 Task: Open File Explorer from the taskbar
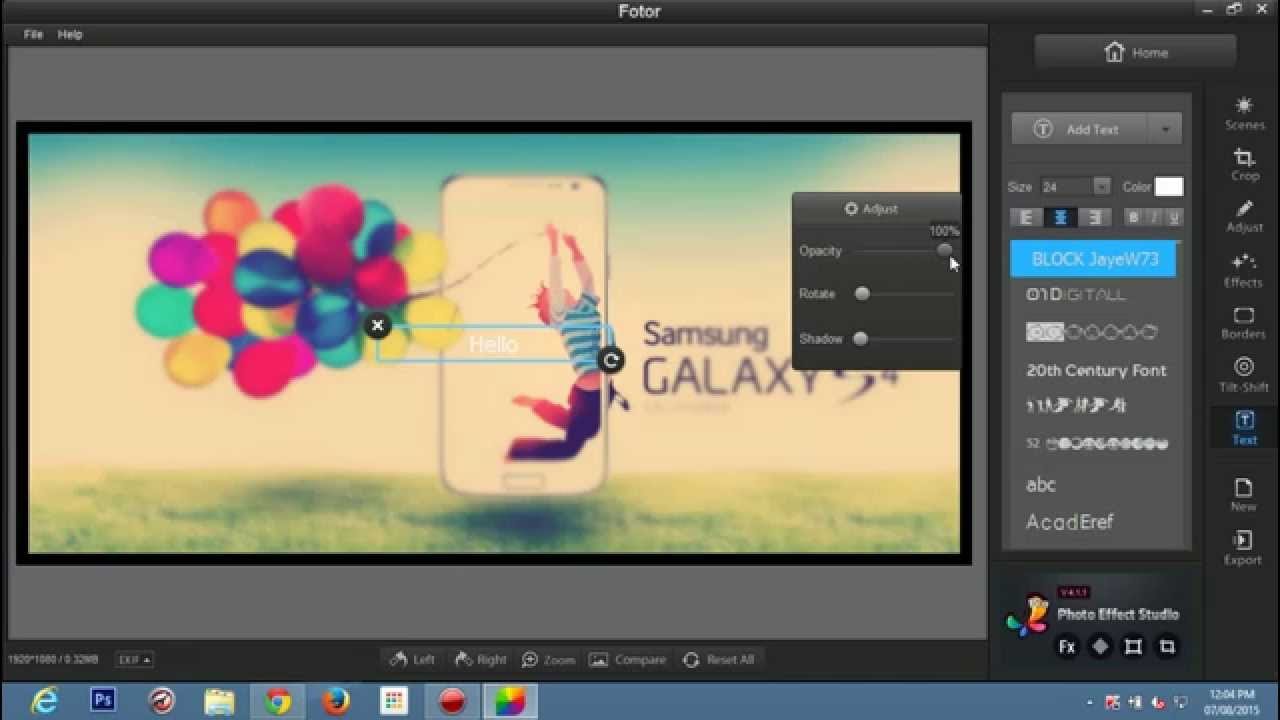click(x=220, y=701)
